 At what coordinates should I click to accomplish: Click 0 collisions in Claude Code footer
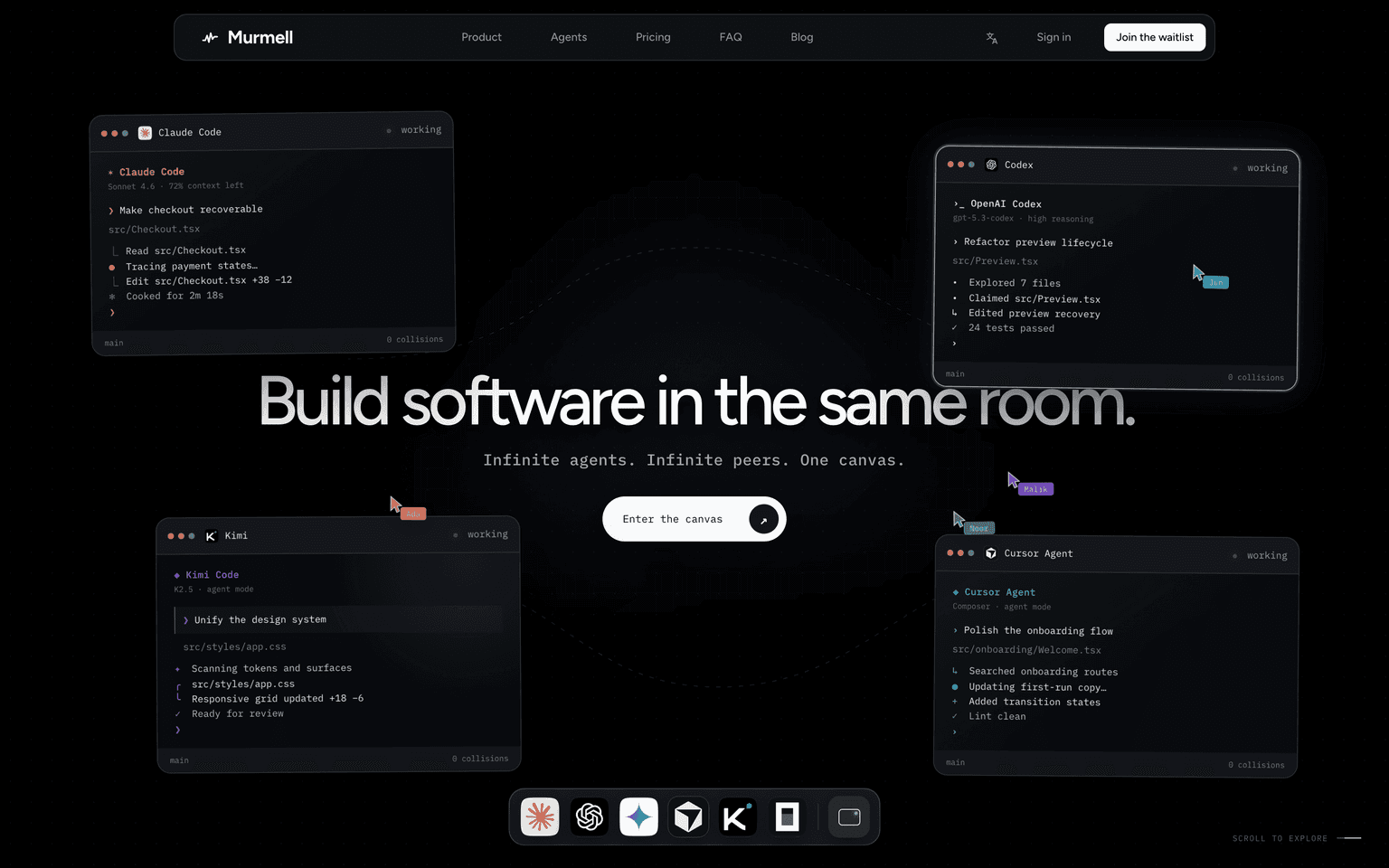(415, 340)
